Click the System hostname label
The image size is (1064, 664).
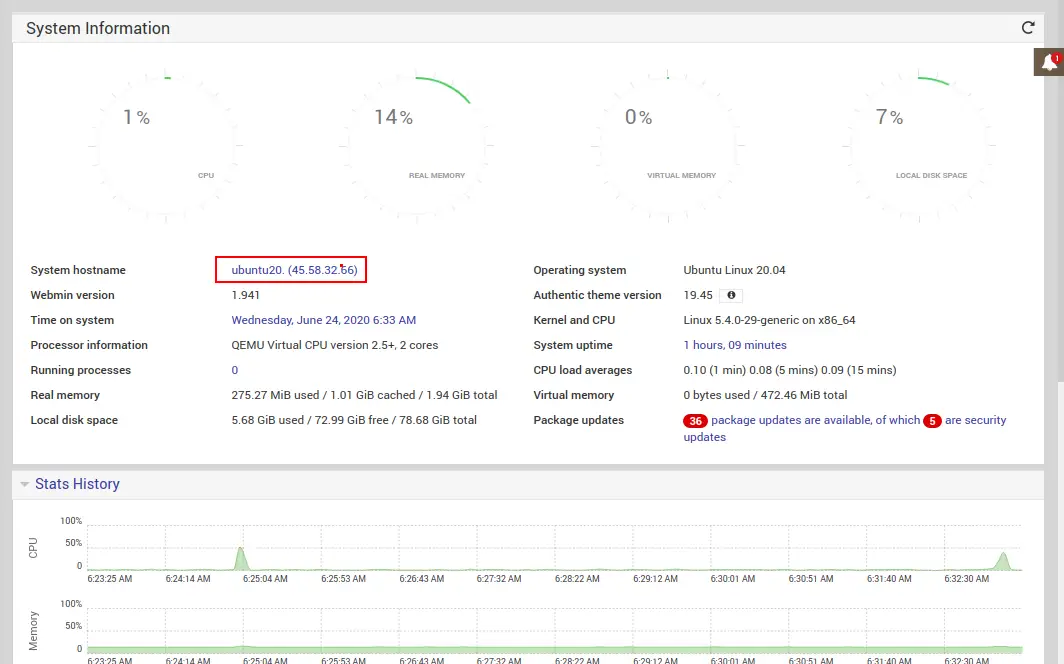click(78, 270)
